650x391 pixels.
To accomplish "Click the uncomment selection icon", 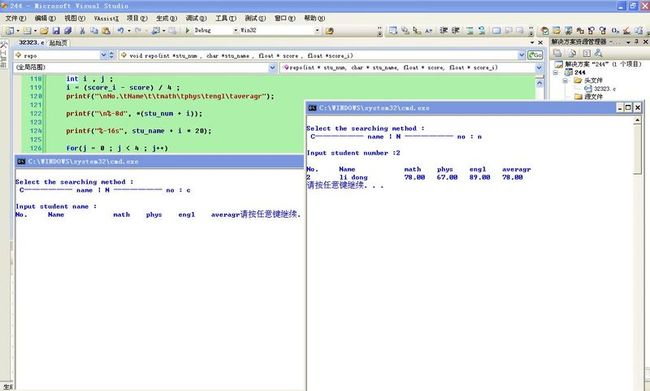I will [482, 30].
